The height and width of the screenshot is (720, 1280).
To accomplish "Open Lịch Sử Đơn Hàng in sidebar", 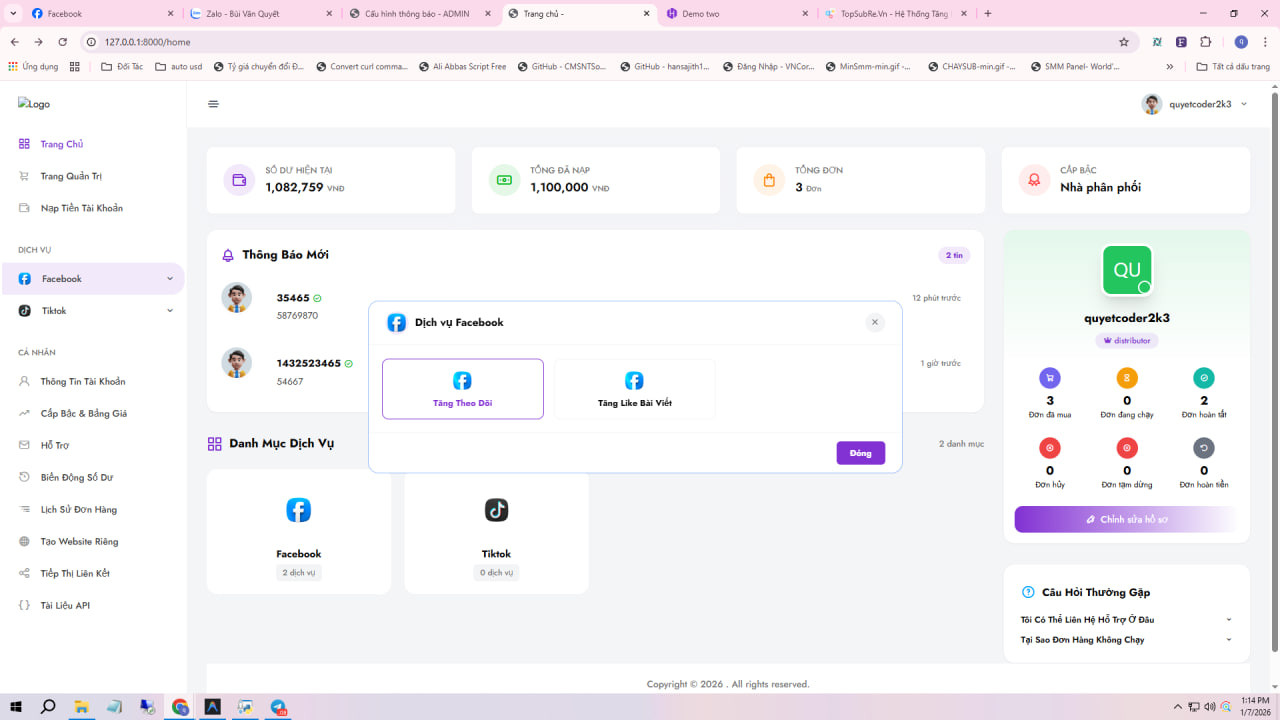I will point(78,510).
